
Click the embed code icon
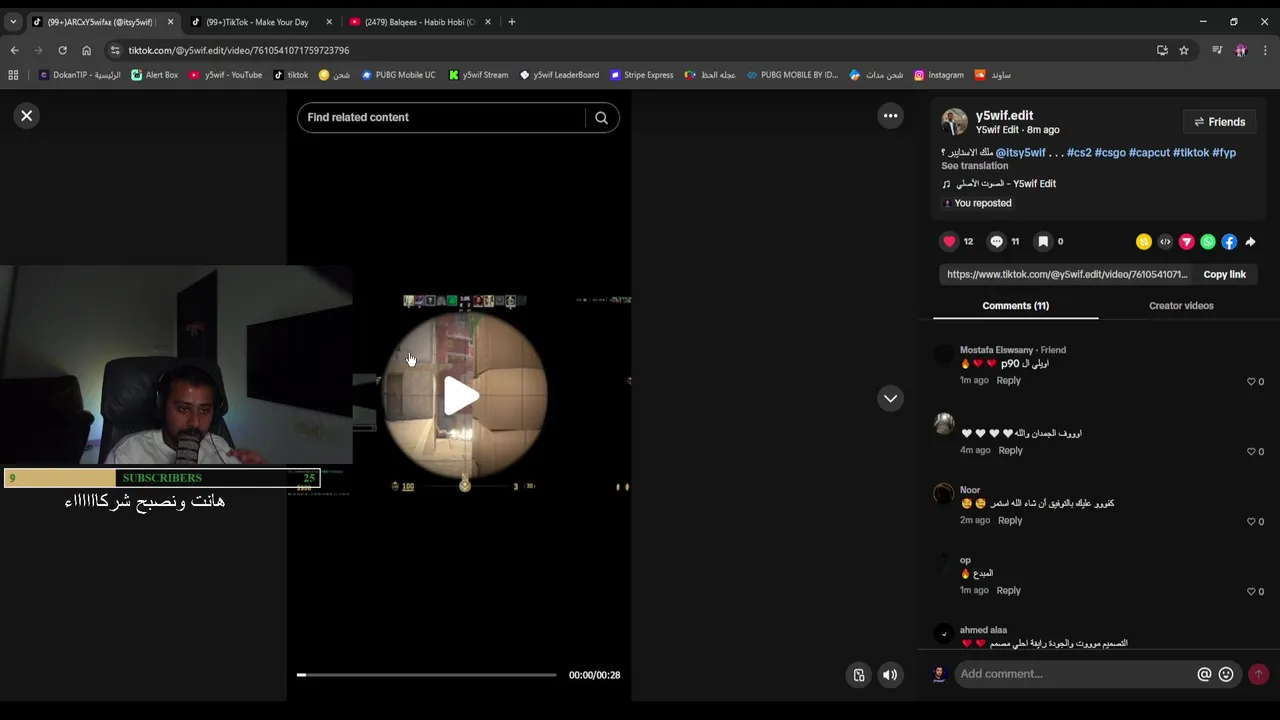pyautogui.click(x=1165, y=242)
